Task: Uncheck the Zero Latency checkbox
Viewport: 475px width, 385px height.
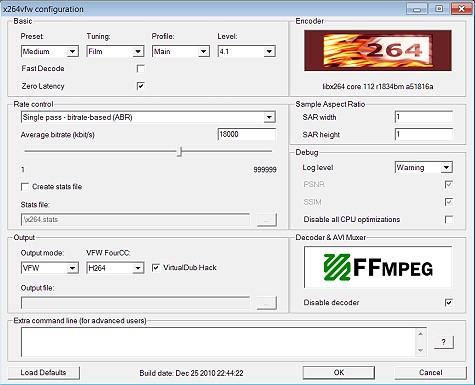Action: pos(141,86)
